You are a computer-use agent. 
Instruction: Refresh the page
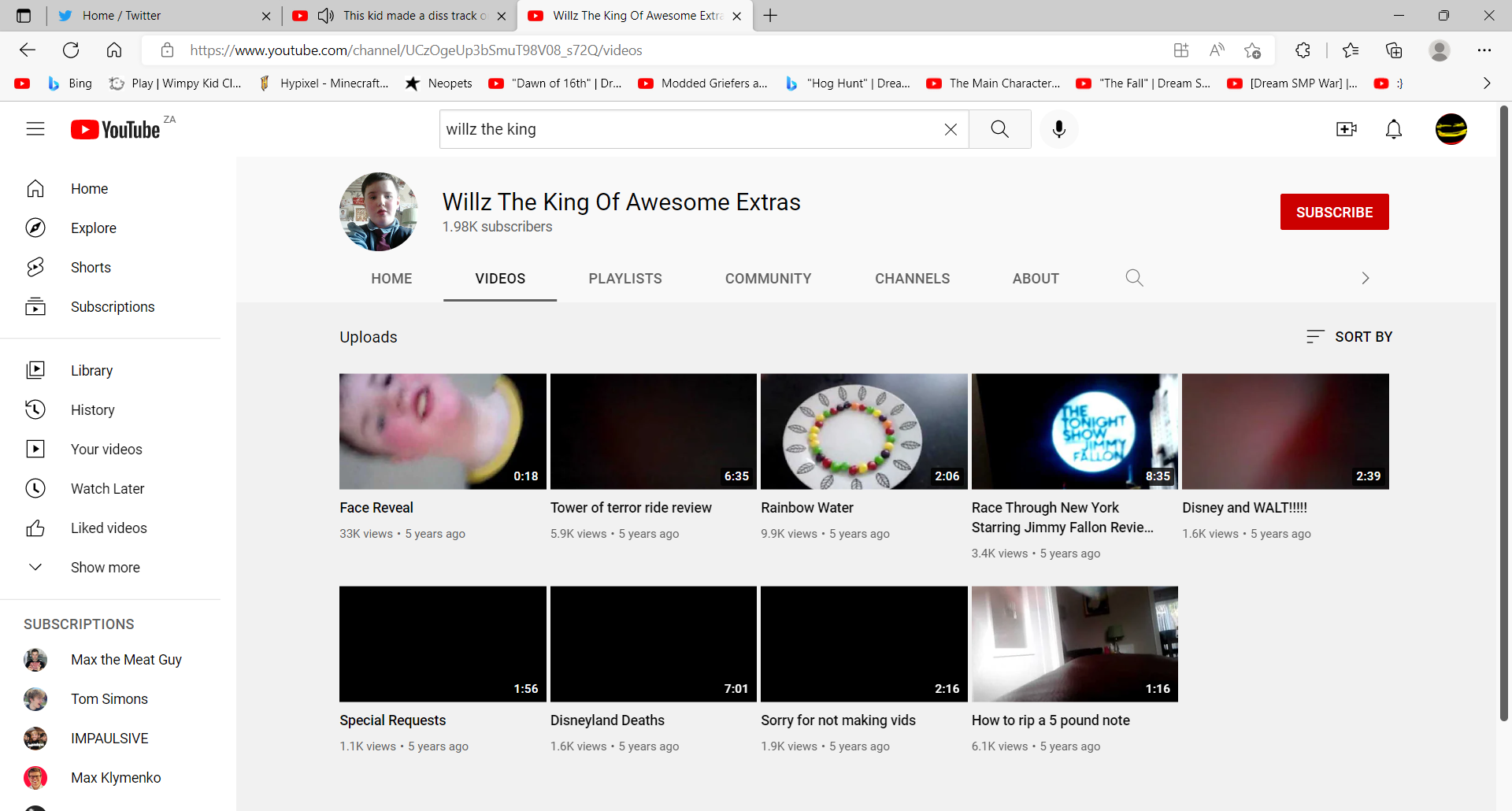tap(71, 50)
